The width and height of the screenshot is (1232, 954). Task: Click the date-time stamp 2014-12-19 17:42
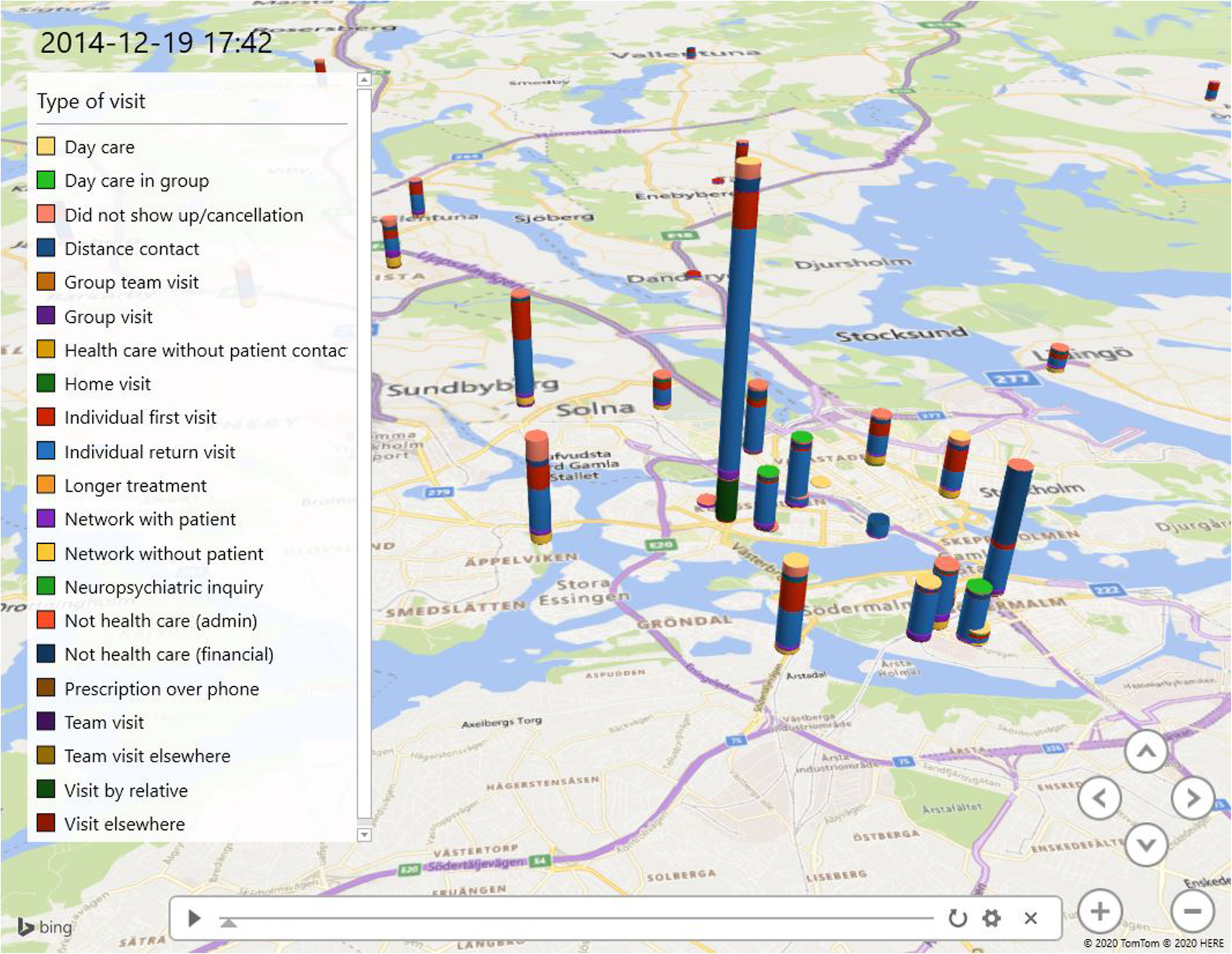(156, 43)
